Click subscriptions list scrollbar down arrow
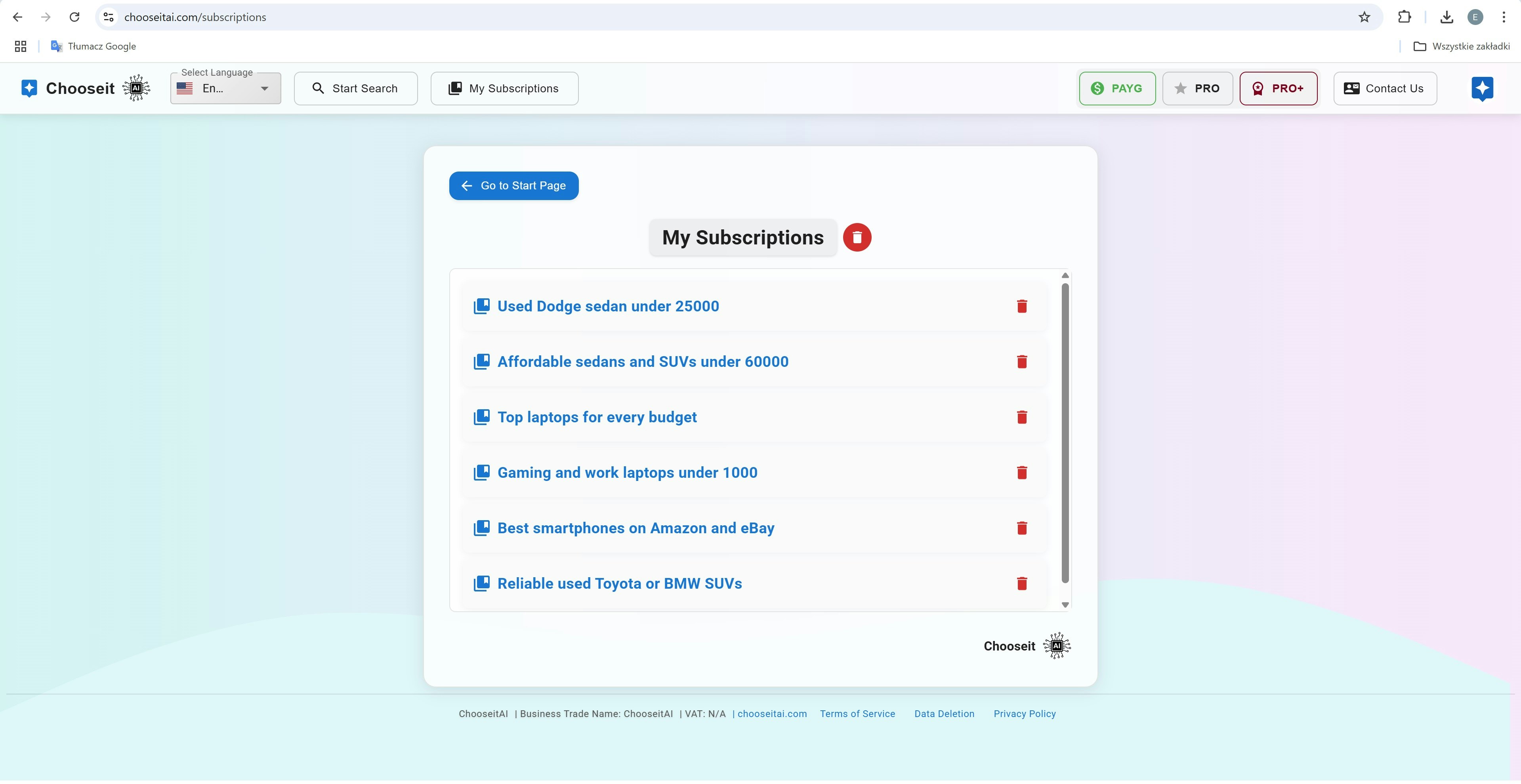The height and width of the screenshot is (784, 1521). (1065, 605)
